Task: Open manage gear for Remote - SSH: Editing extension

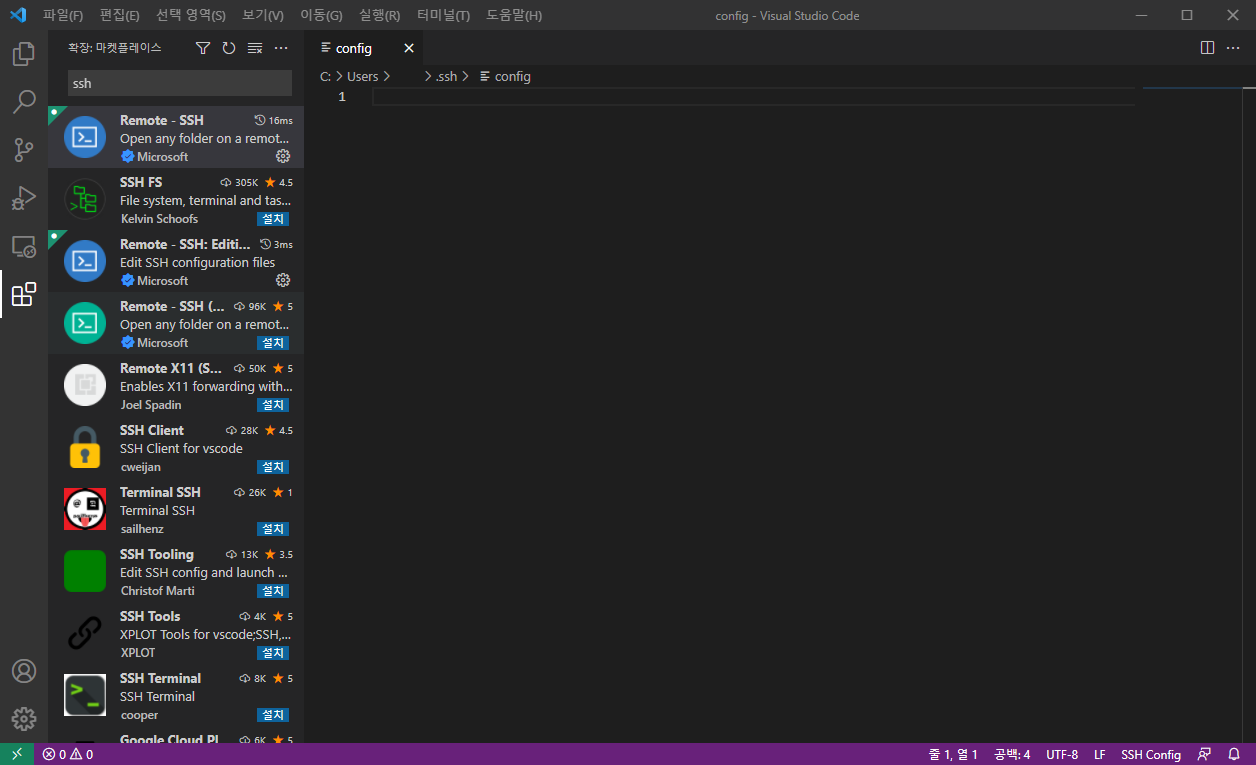Action: [283, 280]
